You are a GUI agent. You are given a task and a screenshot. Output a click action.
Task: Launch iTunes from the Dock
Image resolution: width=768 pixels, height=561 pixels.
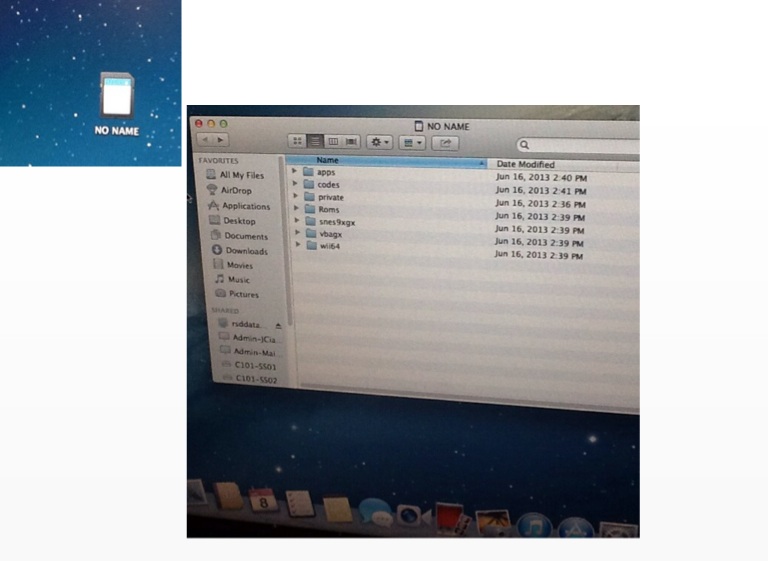pyautogui.click(x=535, y=523)
